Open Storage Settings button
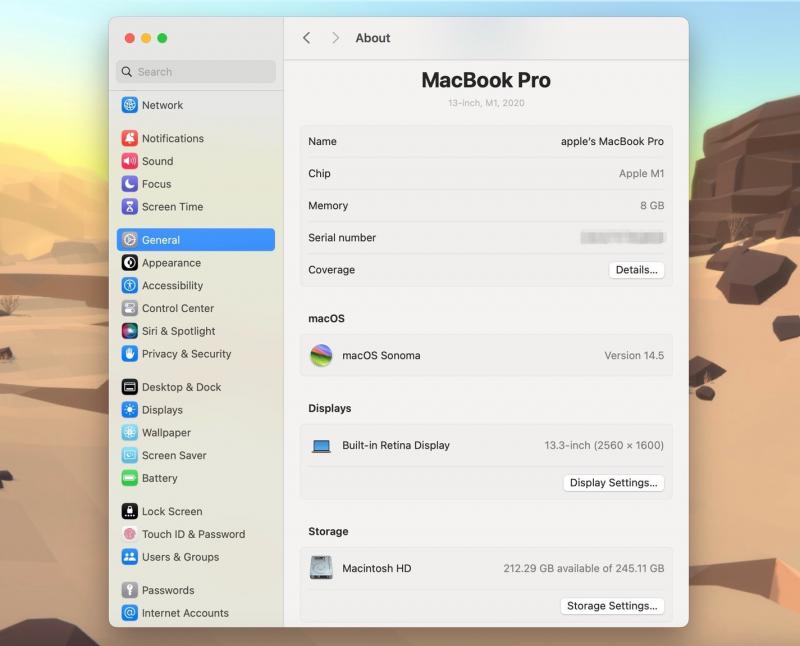The width and height of the screenshot is (800, 646). coord(612,606)
